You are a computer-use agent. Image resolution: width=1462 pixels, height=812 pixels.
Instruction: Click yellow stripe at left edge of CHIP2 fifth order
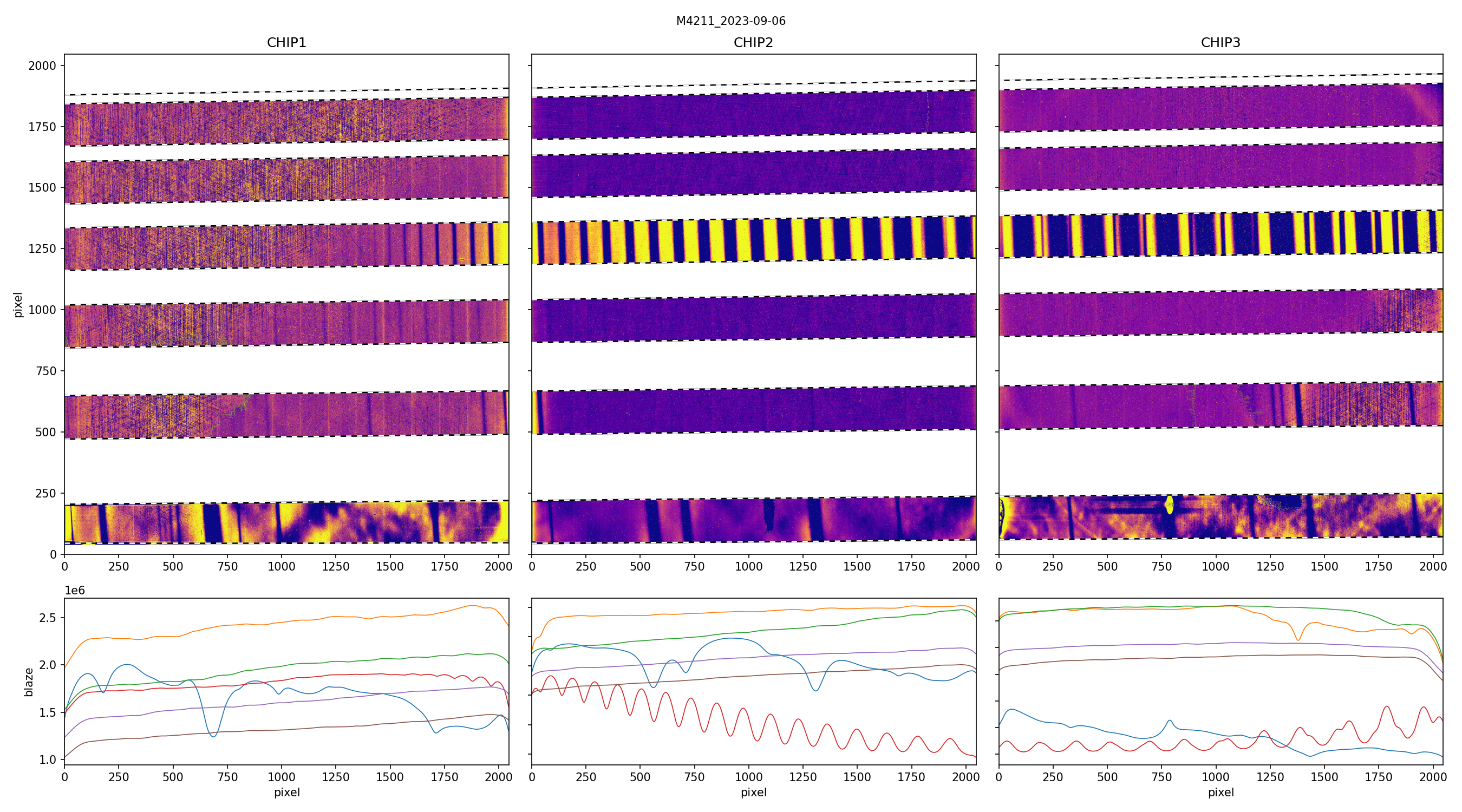(535, 412)
